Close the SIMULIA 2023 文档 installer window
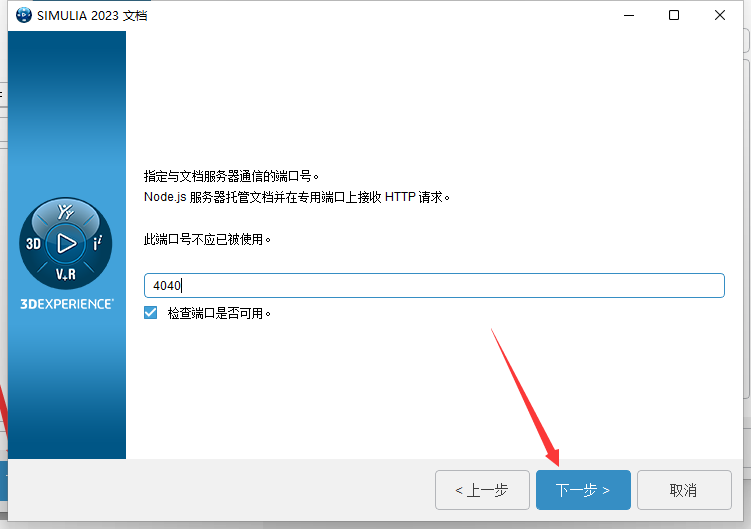The height and width of the screenshot is (529, 751). (x=719, y=15)
